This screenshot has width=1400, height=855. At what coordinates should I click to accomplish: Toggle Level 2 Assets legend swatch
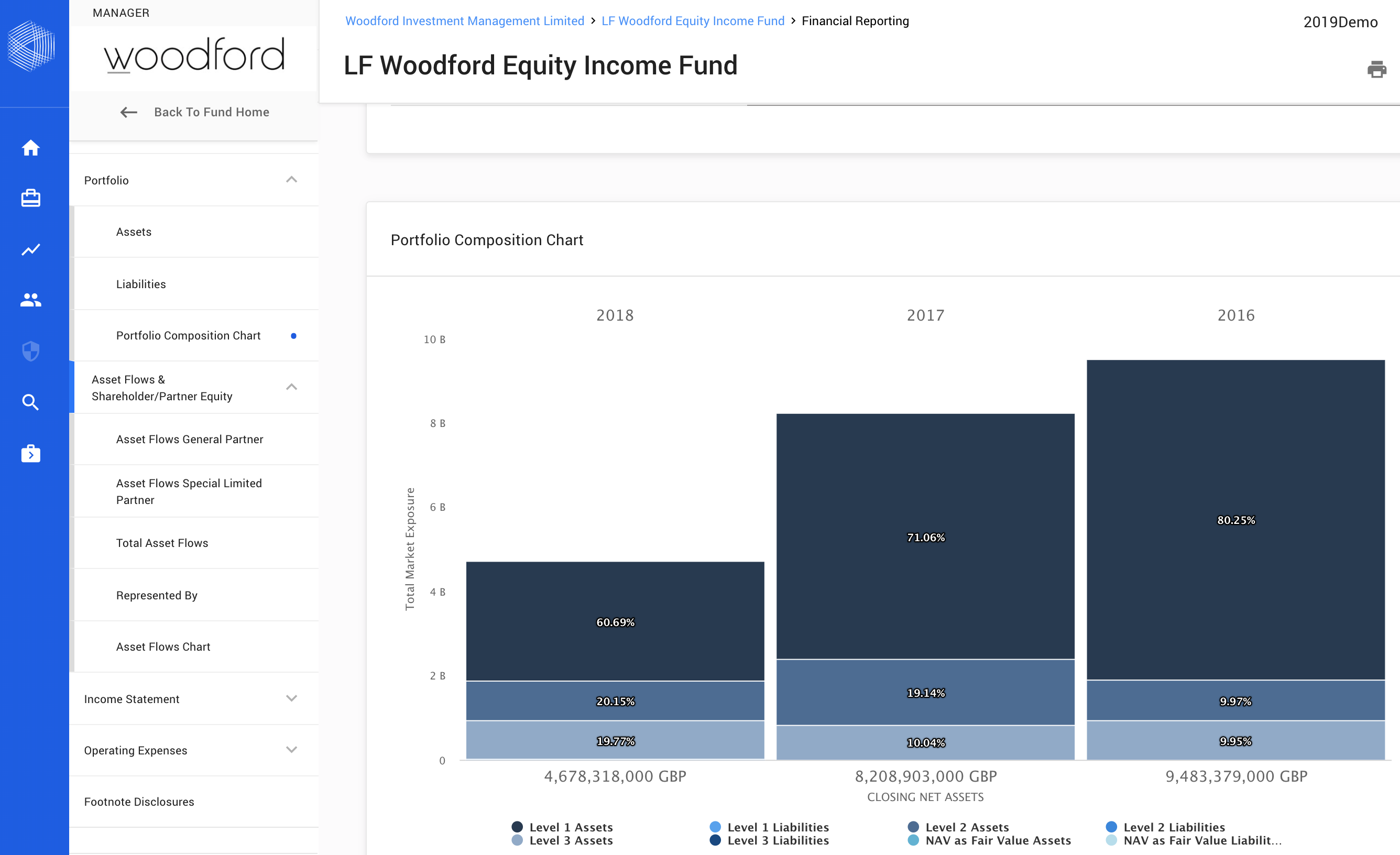coord(914,827)
